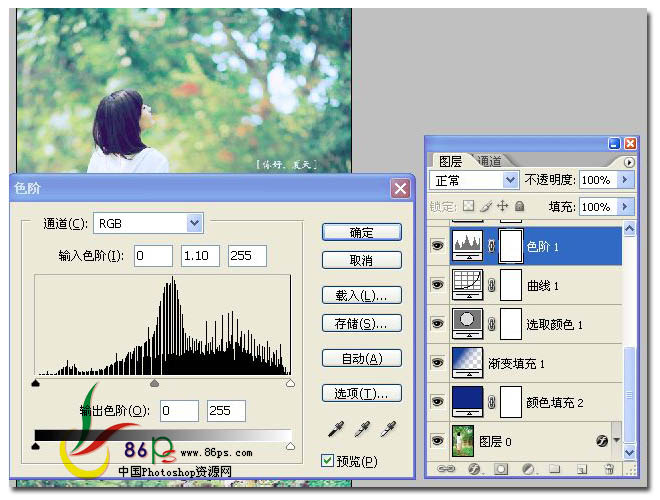The width and height of the screenshot is (660, 500).
Task: Click the 确定 OK button
Action: pos(361,232)
